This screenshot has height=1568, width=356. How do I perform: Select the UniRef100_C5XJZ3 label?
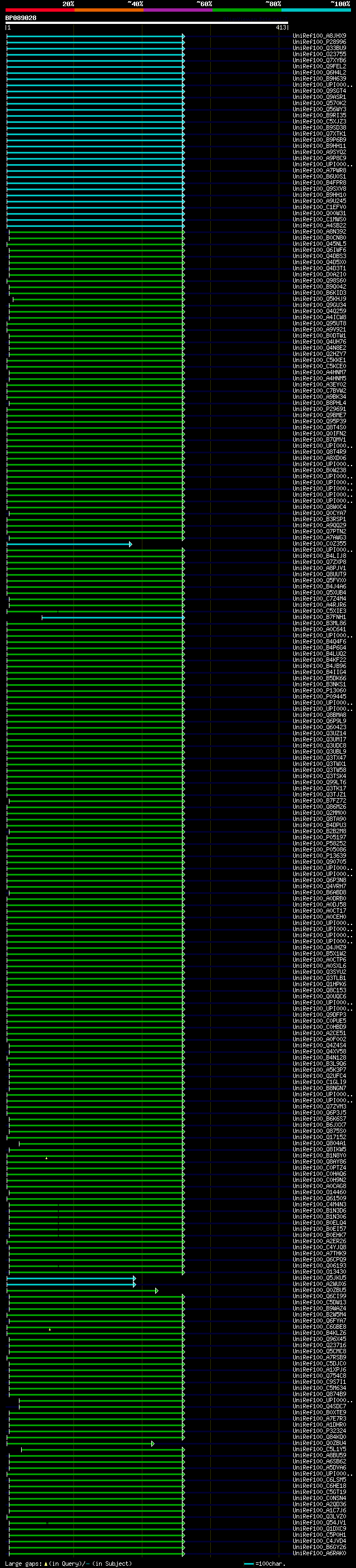[319, 121]
